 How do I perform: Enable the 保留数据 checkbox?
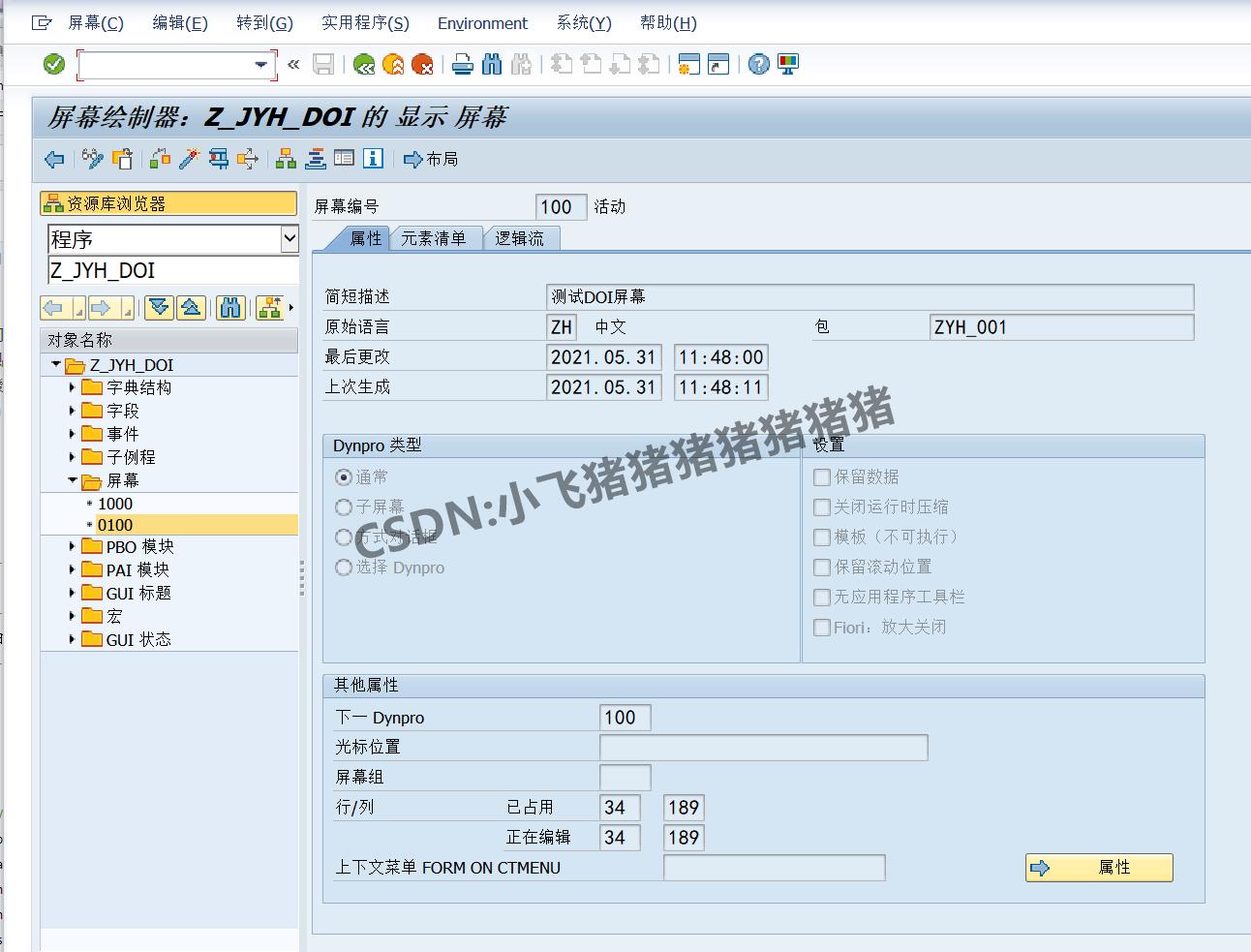[822, 476]
